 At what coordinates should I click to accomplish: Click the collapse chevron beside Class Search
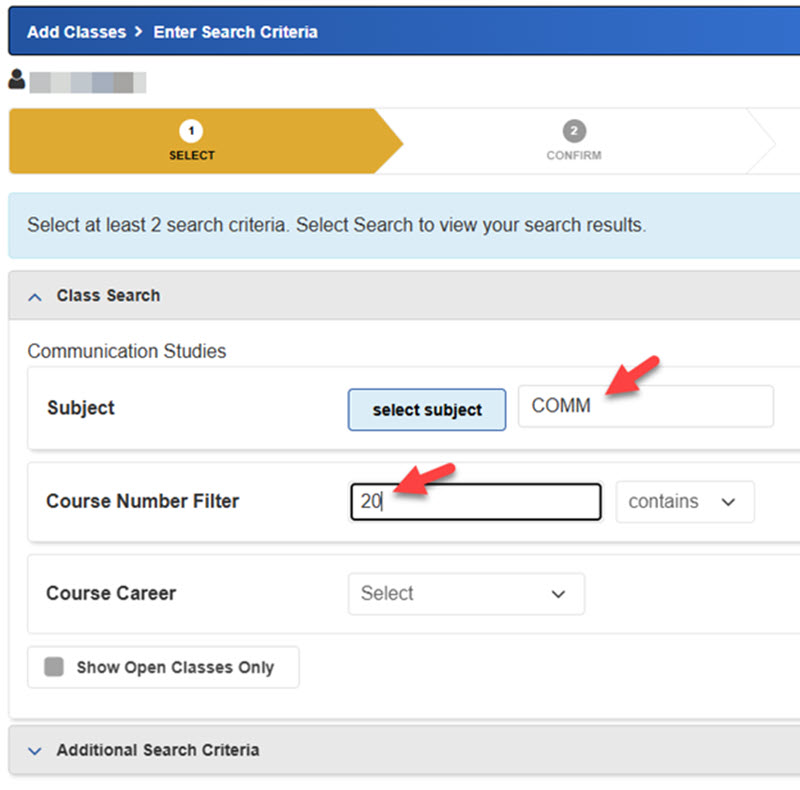coord(35,295)
